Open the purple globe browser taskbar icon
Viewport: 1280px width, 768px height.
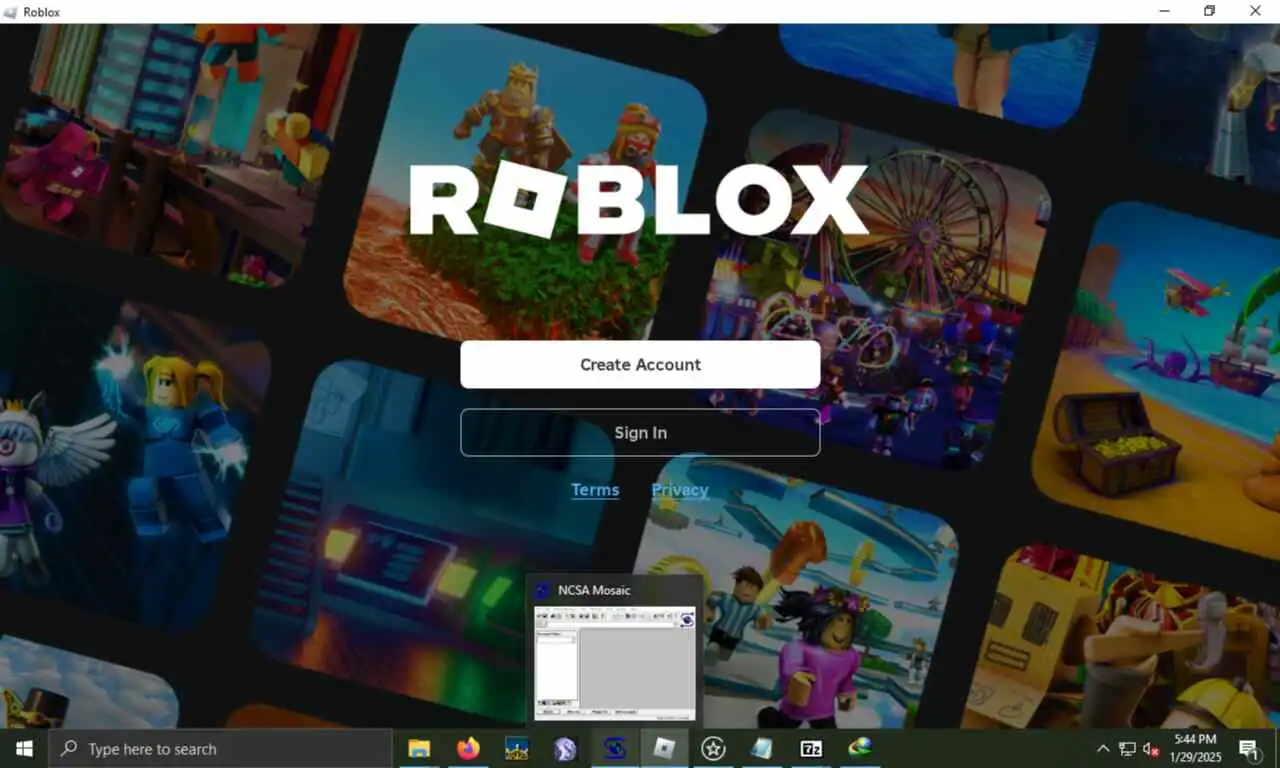pos(566,749)
